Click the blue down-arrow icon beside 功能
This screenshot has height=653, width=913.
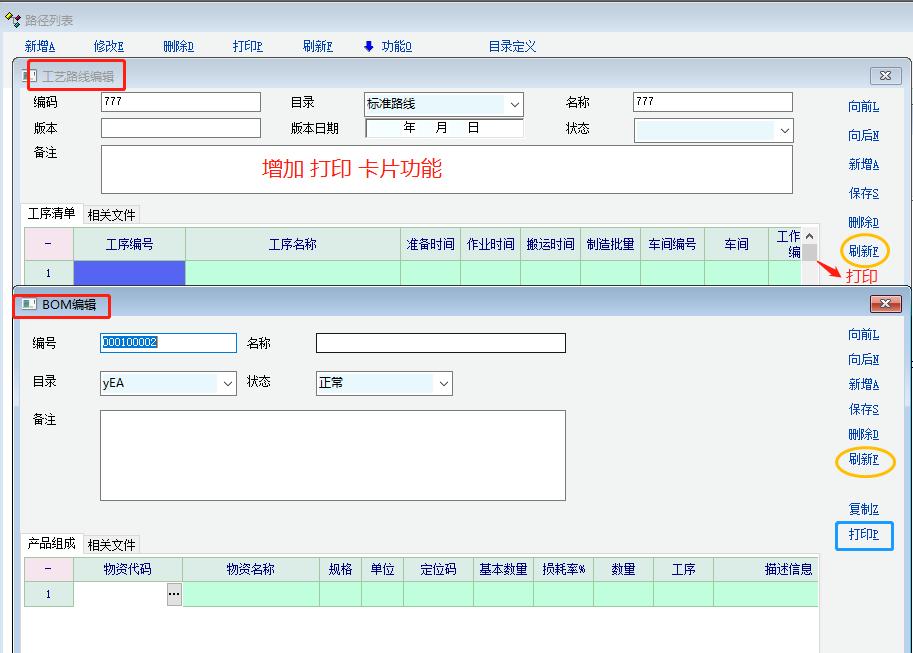pos(368,46)
